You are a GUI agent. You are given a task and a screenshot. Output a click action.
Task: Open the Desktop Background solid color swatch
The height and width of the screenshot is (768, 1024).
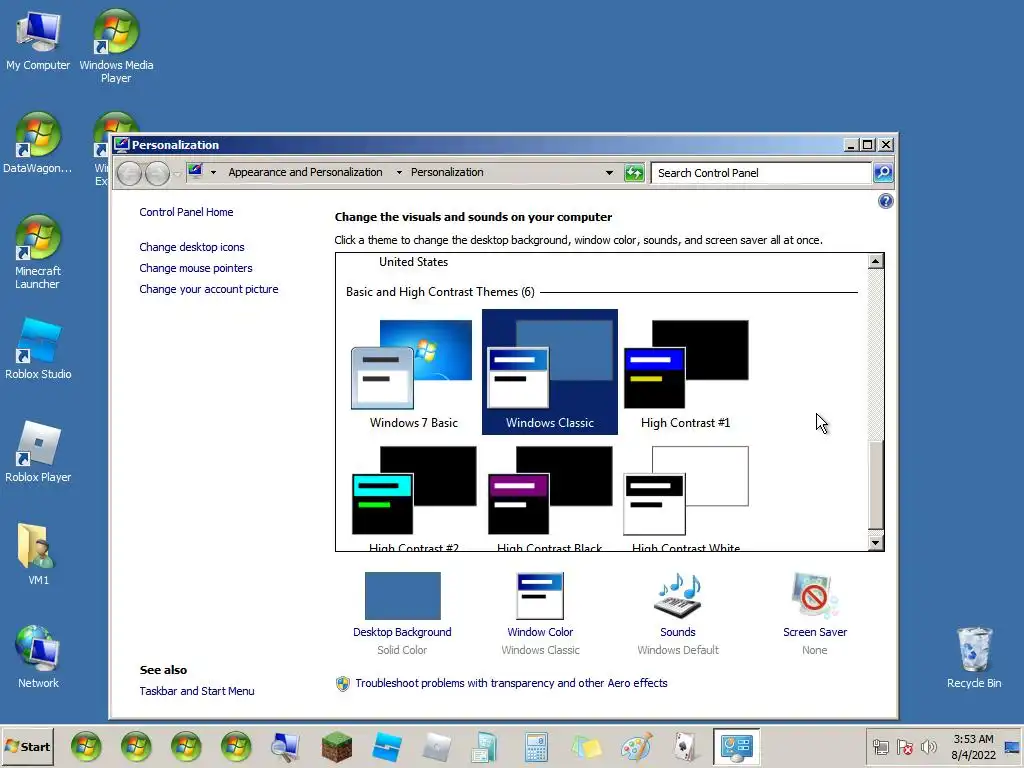pyautogui.click(x=402, y=596)
